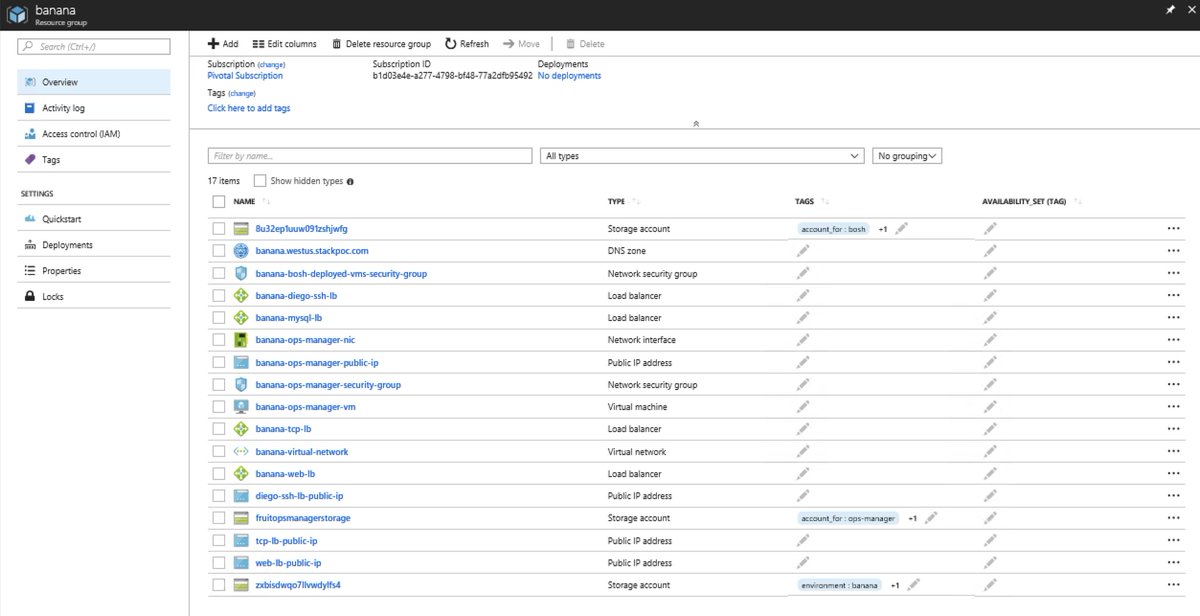
Task: Click the pin blade icon in title bar
Action: [x=1170, y=9]
